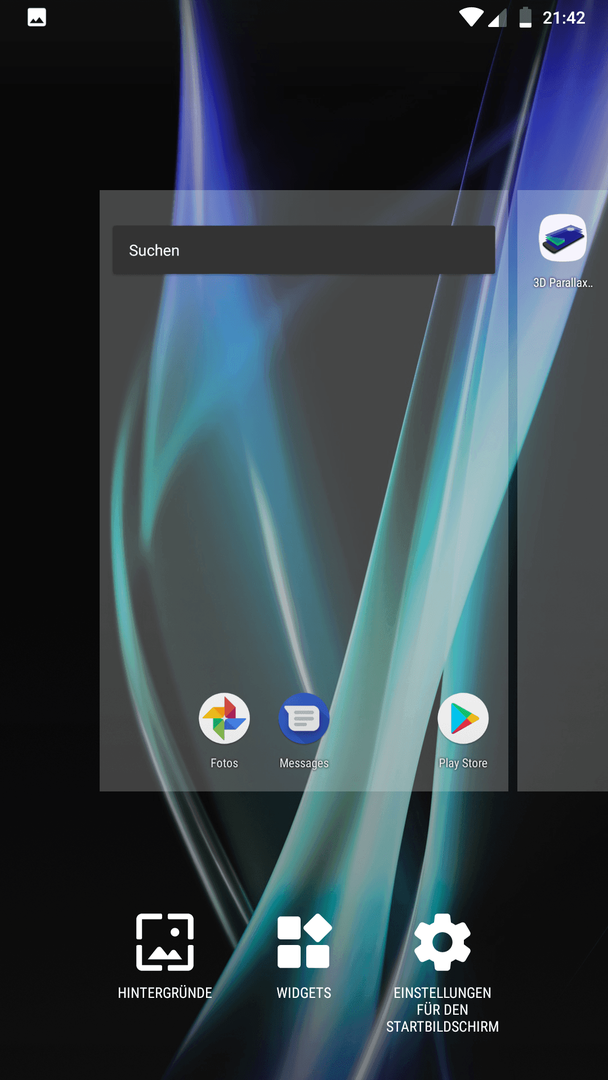Open the Fotos app icon
Viewport: 608px width, 1080px height.
click(x=224, y=718)
